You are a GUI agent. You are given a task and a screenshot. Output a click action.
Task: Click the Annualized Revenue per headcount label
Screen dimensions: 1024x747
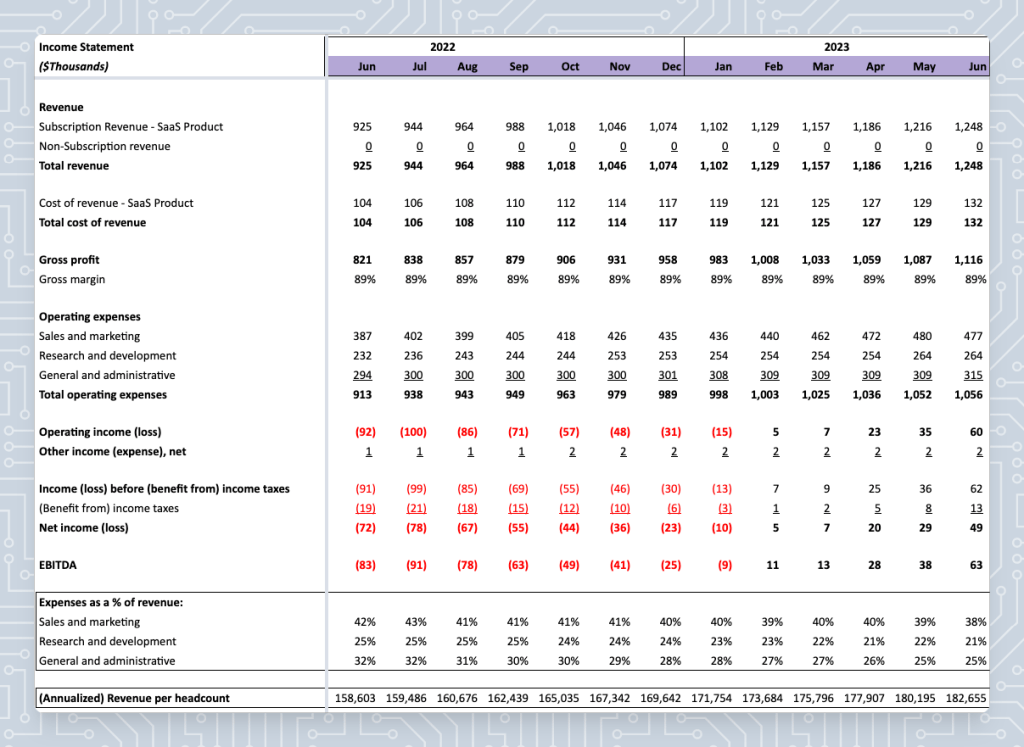tap(134, 699)
